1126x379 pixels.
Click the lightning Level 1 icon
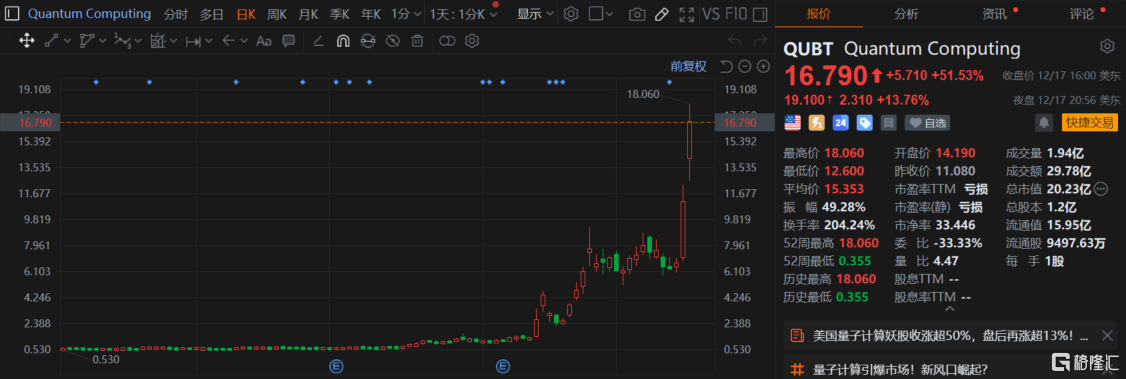click(x=817, y=123)
